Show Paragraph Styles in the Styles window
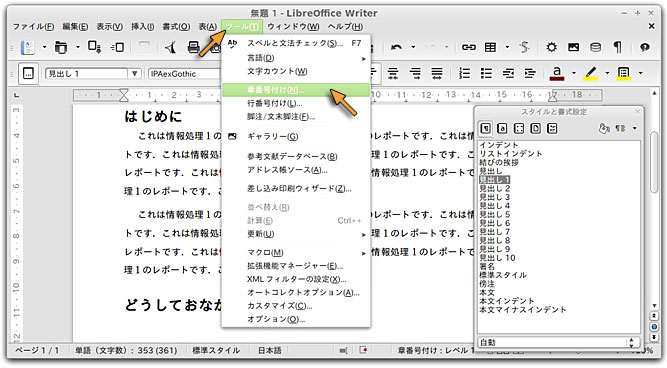Viewport: 667px width, 368px height. [x=485, y=128]
